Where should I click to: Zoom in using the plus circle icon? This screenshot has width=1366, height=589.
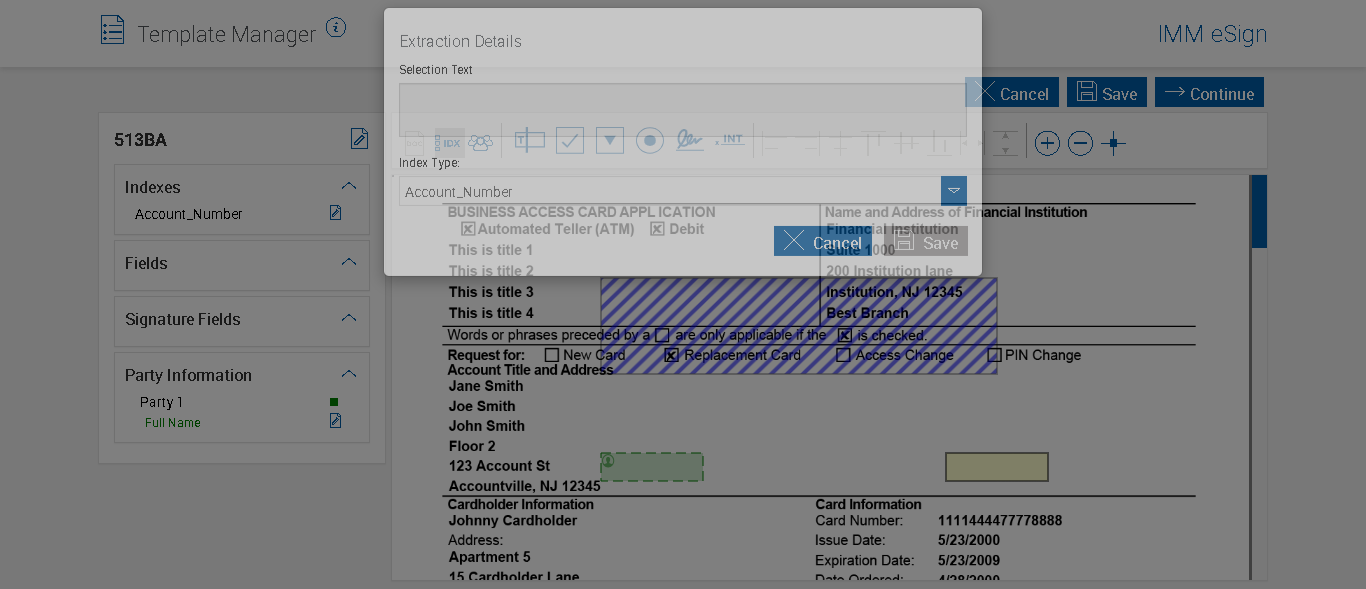tap(1047, 144)
